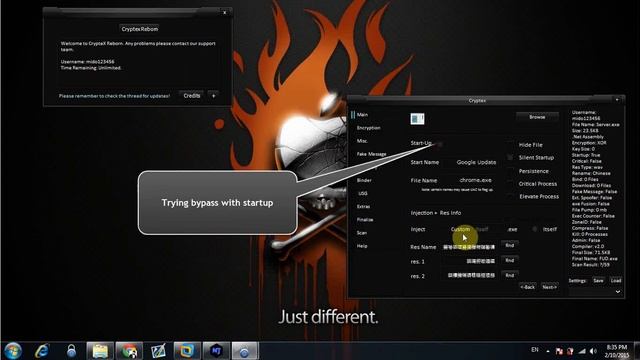Select the Itself radio option
The height and width of the screenshot is (360, 640).
pos(535,229)
